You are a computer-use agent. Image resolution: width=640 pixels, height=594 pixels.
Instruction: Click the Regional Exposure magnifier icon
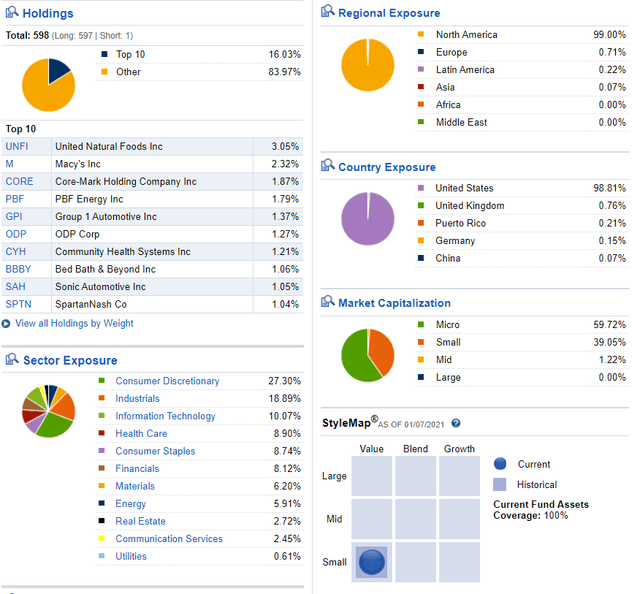coord(328,11)
